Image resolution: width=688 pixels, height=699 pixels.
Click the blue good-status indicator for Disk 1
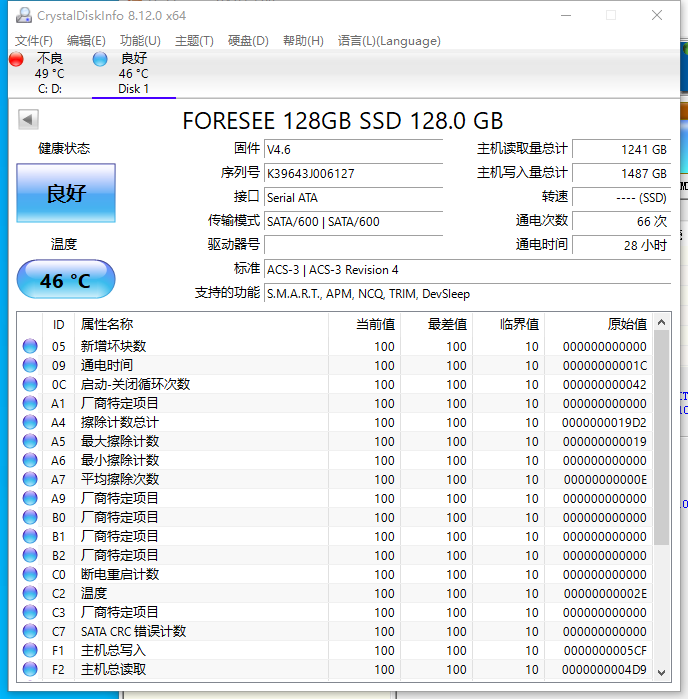tap(100, 59)
